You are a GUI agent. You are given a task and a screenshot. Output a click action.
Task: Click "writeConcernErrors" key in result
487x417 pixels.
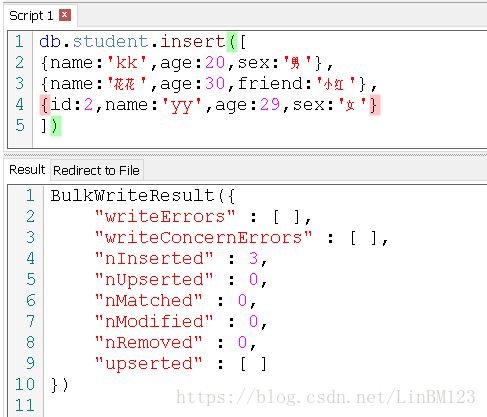click(x=203, y=238)
